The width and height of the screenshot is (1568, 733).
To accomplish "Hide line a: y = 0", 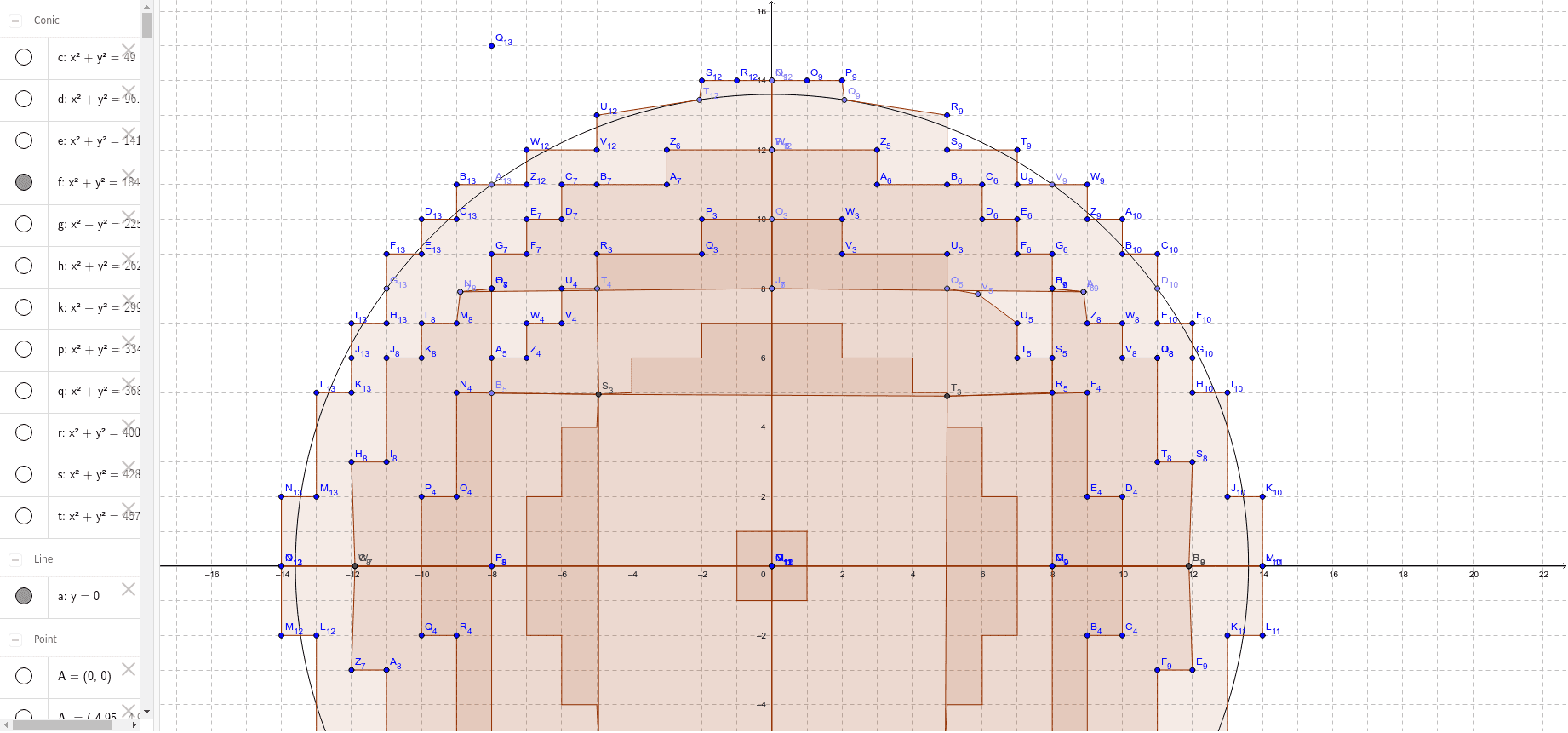I will click(24, 596).
